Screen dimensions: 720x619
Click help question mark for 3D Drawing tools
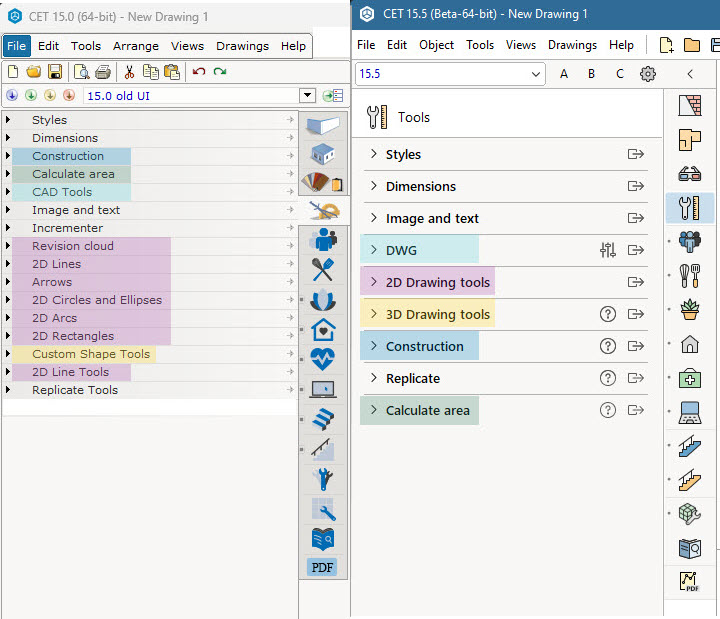pos(608,314)
